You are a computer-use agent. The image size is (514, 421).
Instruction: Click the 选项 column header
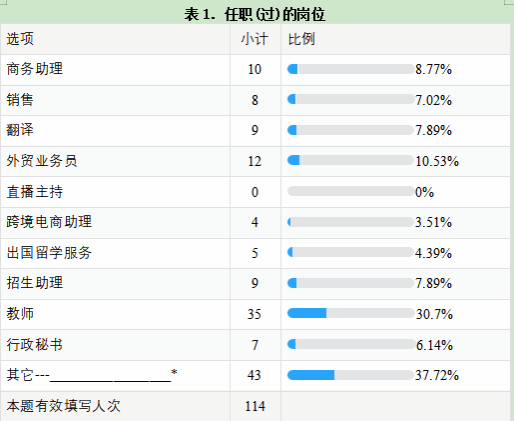pyautogui.click(x=20, y=39)
